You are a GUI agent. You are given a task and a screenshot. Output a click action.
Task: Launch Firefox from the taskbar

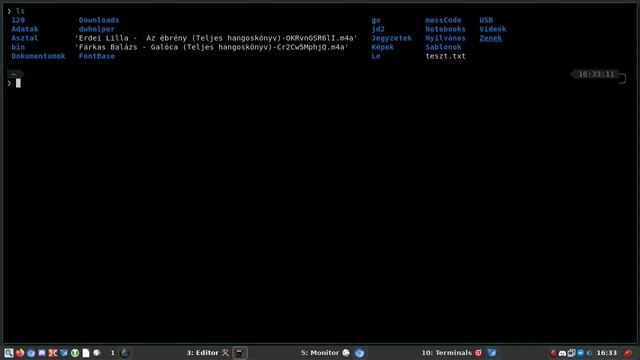[20, 353]
